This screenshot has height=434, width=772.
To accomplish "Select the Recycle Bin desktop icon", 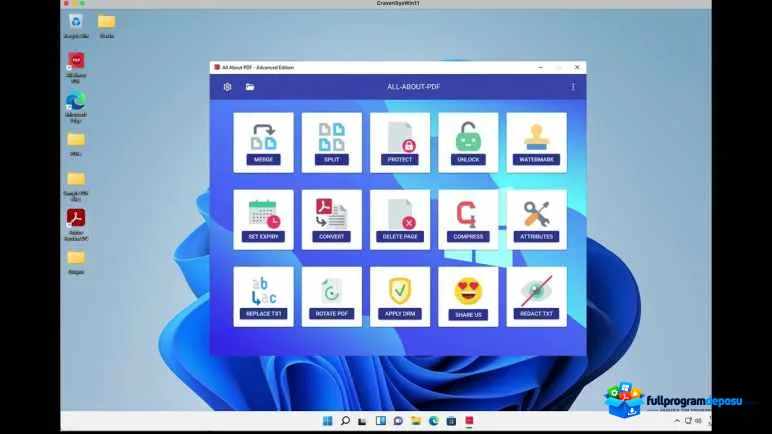I will 76,26.
